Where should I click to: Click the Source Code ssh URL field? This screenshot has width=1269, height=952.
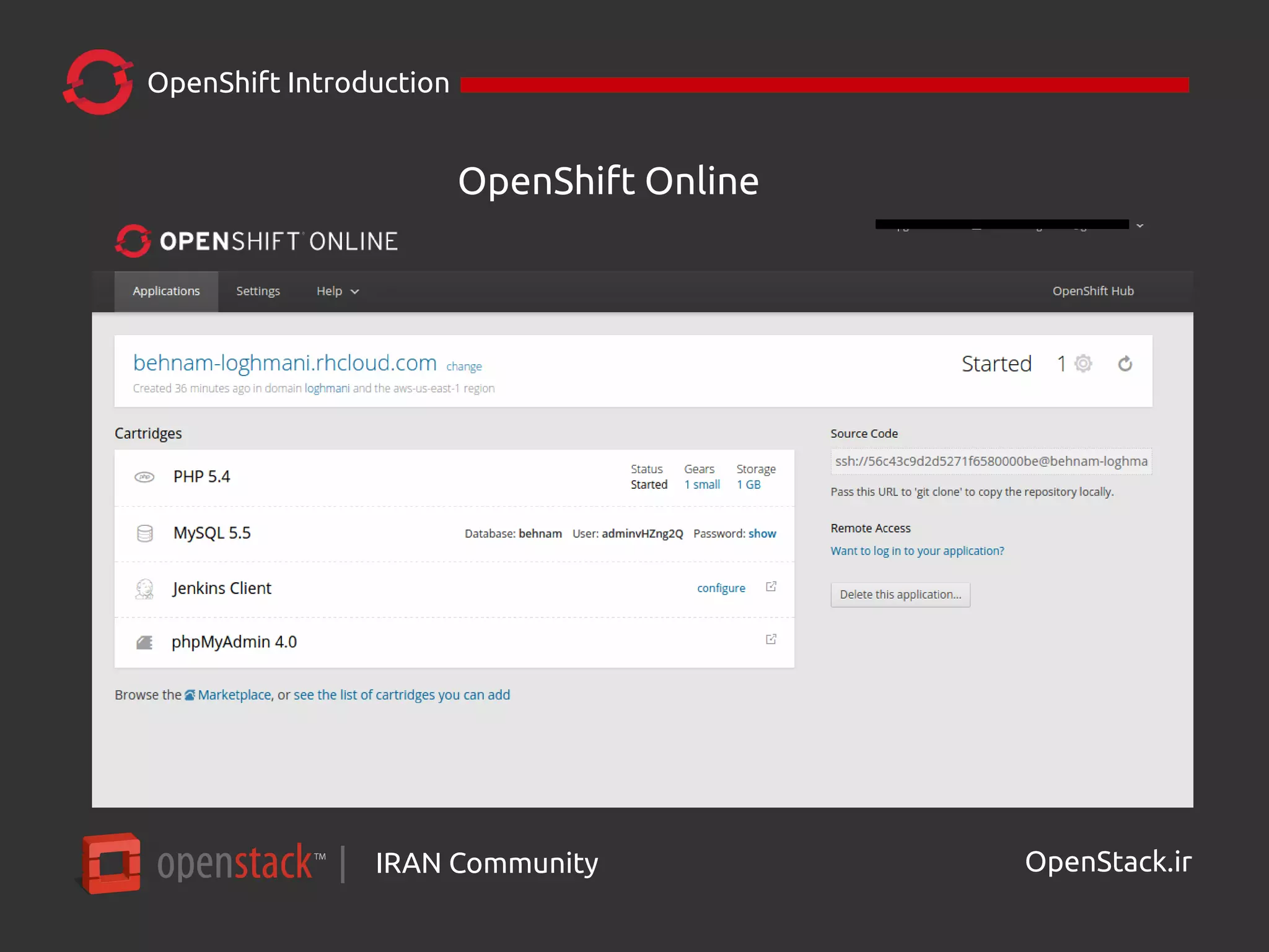[x=991, y=461]
